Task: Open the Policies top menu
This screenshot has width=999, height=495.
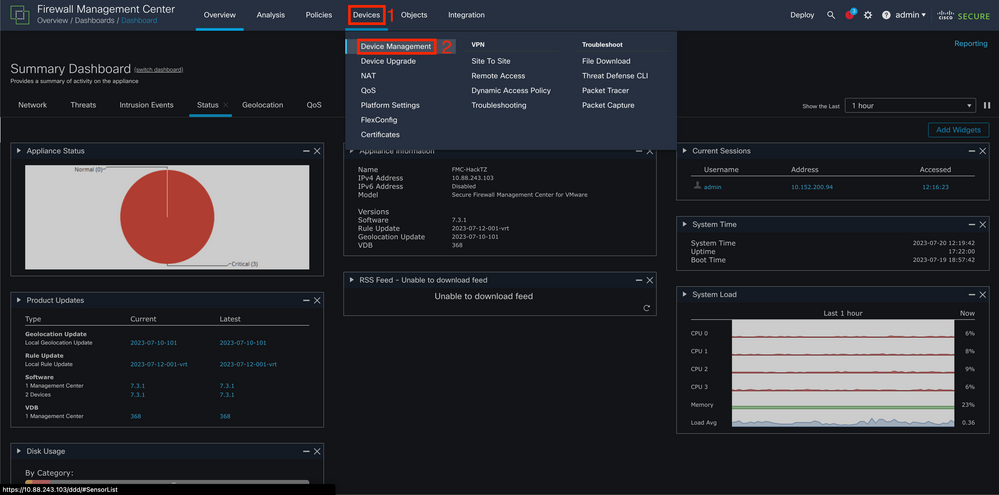Action: (x=319, y=15)
